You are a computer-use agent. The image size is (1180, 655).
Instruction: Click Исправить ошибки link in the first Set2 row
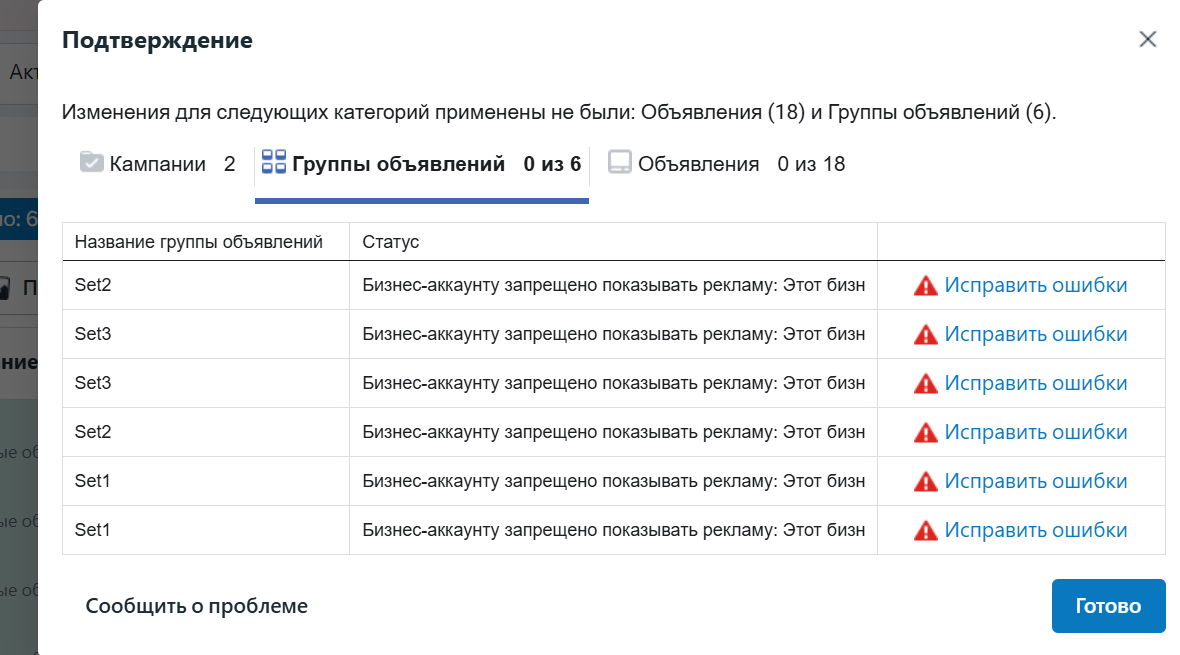1035,286
